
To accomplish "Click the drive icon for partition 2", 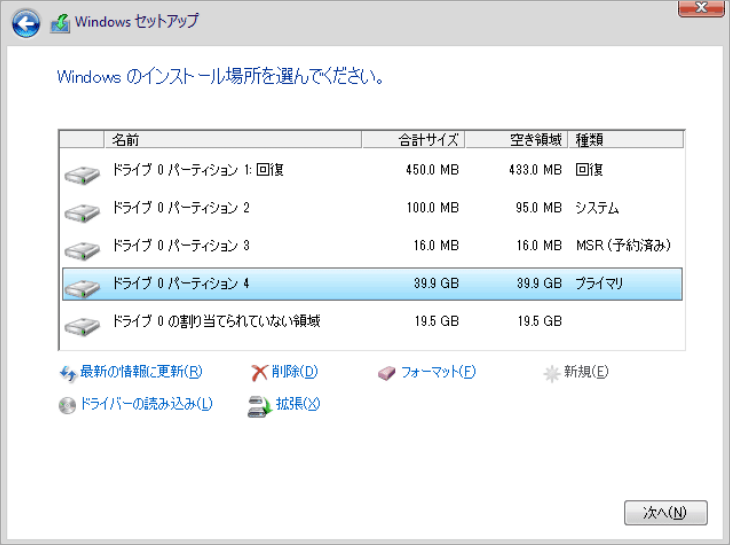I will click(x=82, y=213).
